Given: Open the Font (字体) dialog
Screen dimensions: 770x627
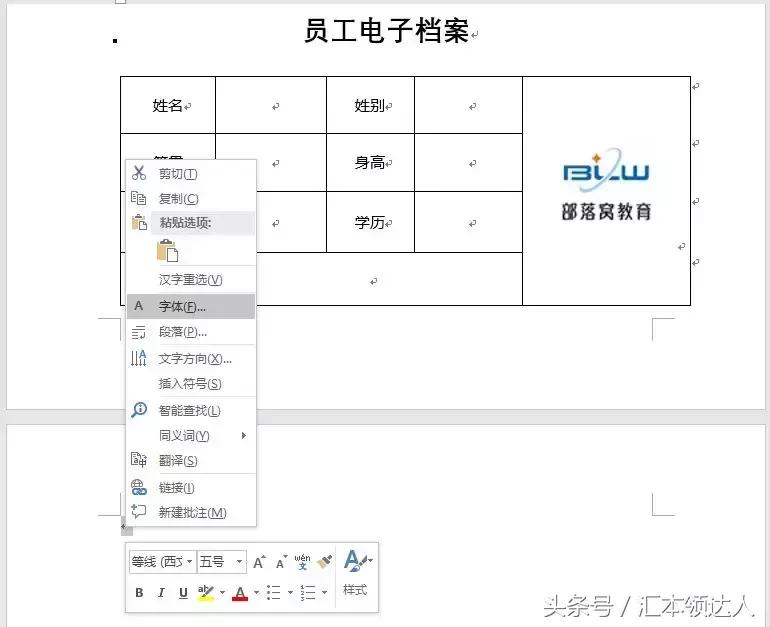Looking at the screenshot, I should coord(191,306).
